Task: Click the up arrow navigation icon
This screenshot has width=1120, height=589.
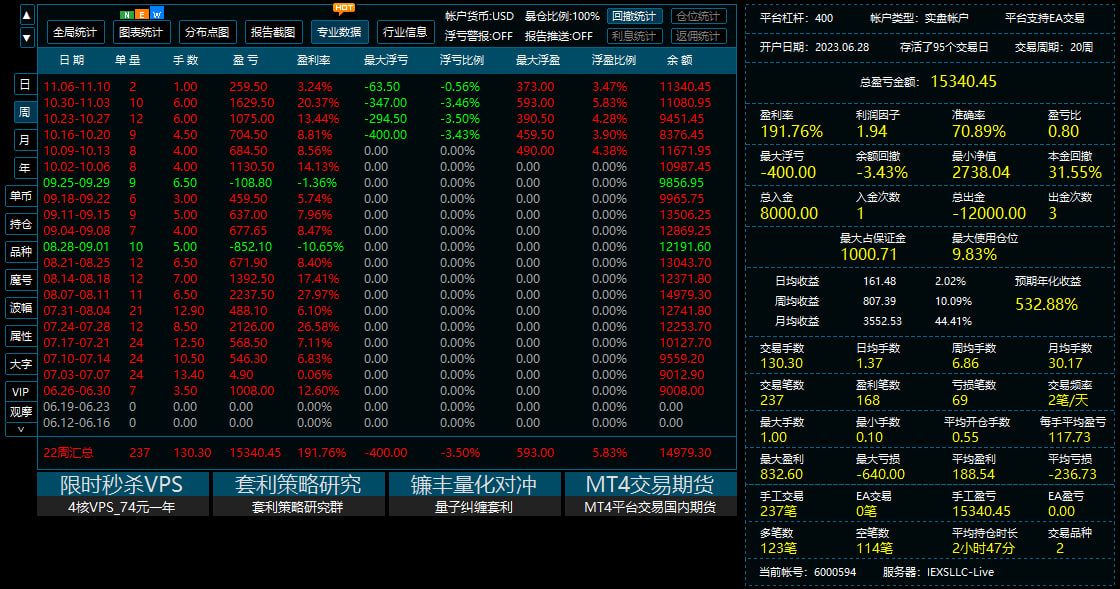Action: click(26, 14)
